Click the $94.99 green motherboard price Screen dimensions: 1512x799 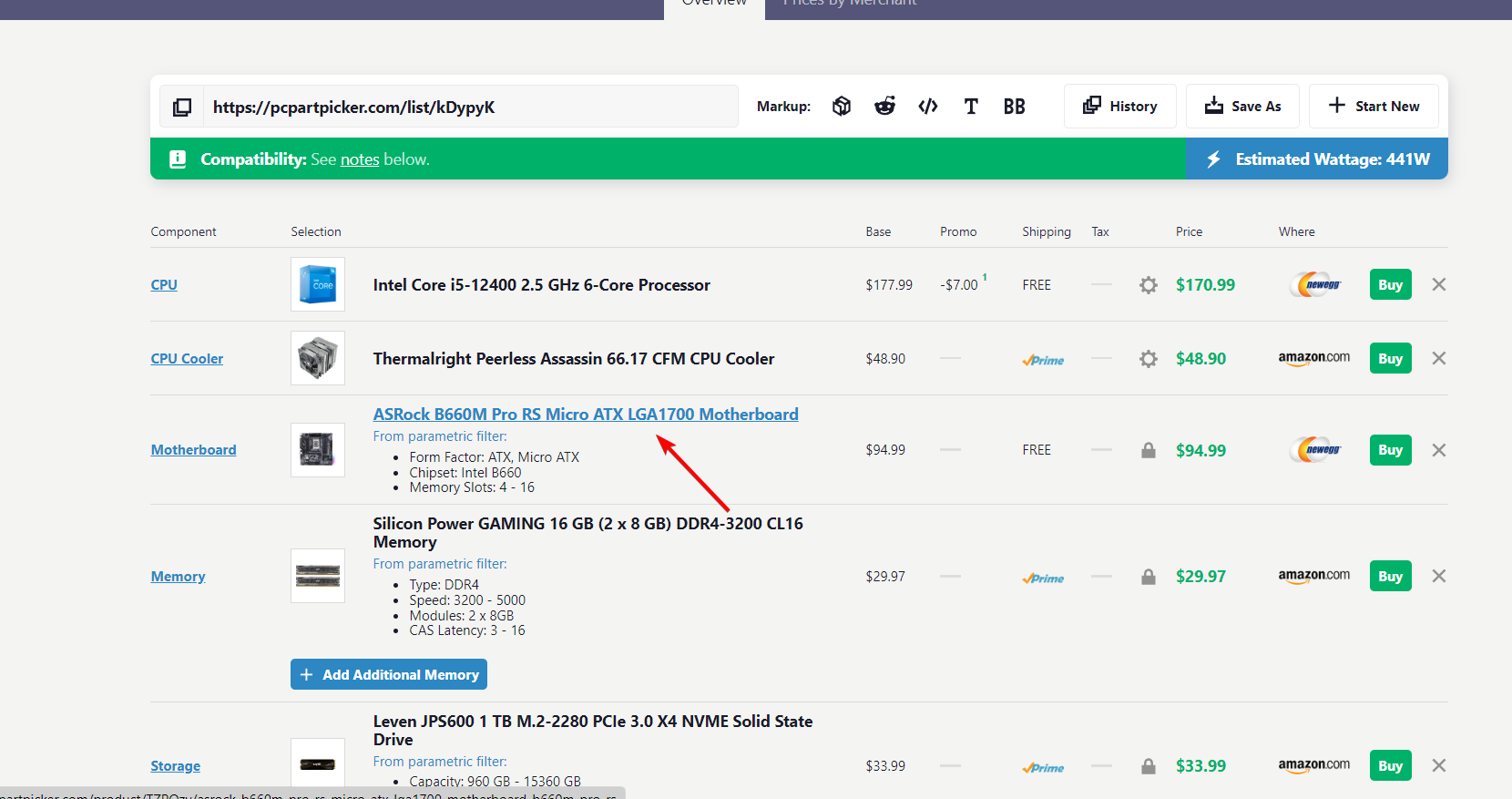click(1200, 451)
